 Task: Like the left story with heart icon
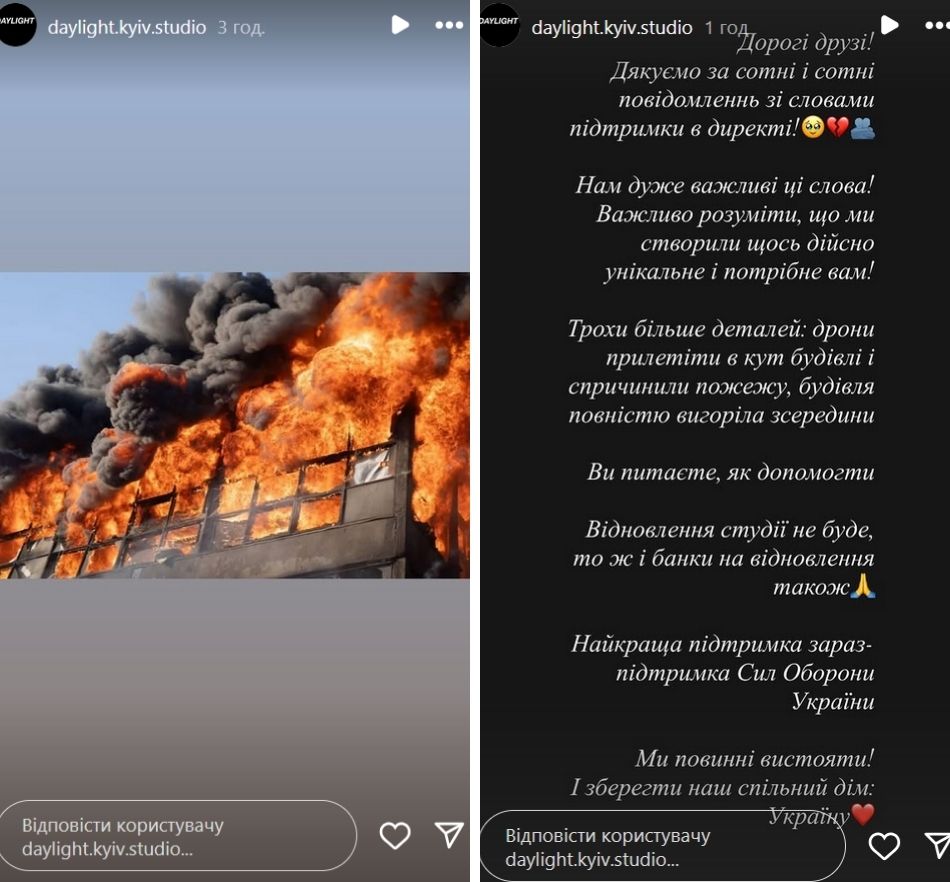[x=395, y=835]
